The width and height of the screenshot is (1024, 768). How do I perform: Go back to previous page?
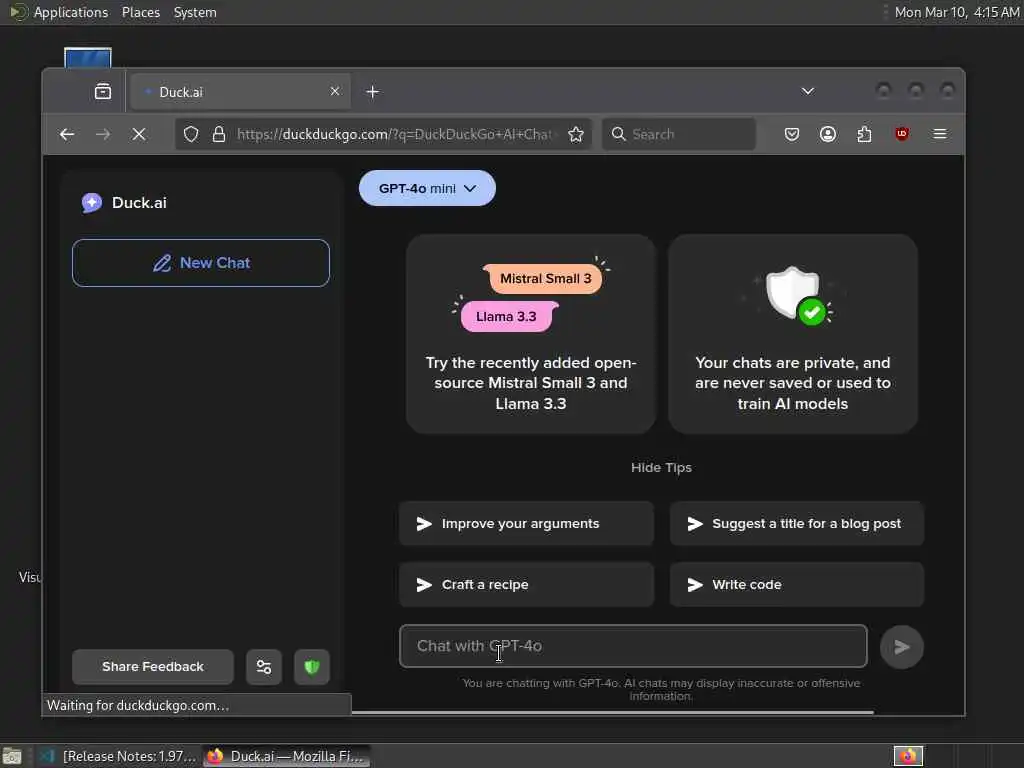(67, 135)
